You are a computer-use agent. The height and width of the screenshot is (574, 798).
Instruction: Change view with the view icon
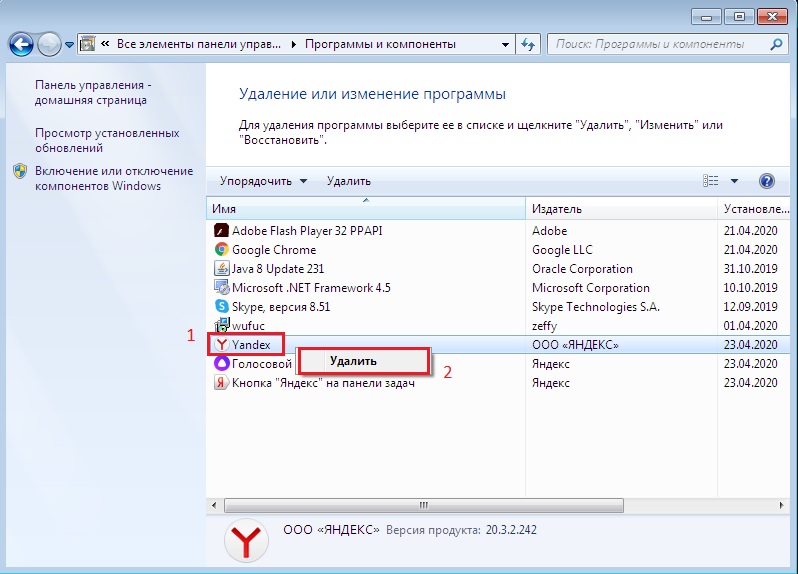pos(710,181)
